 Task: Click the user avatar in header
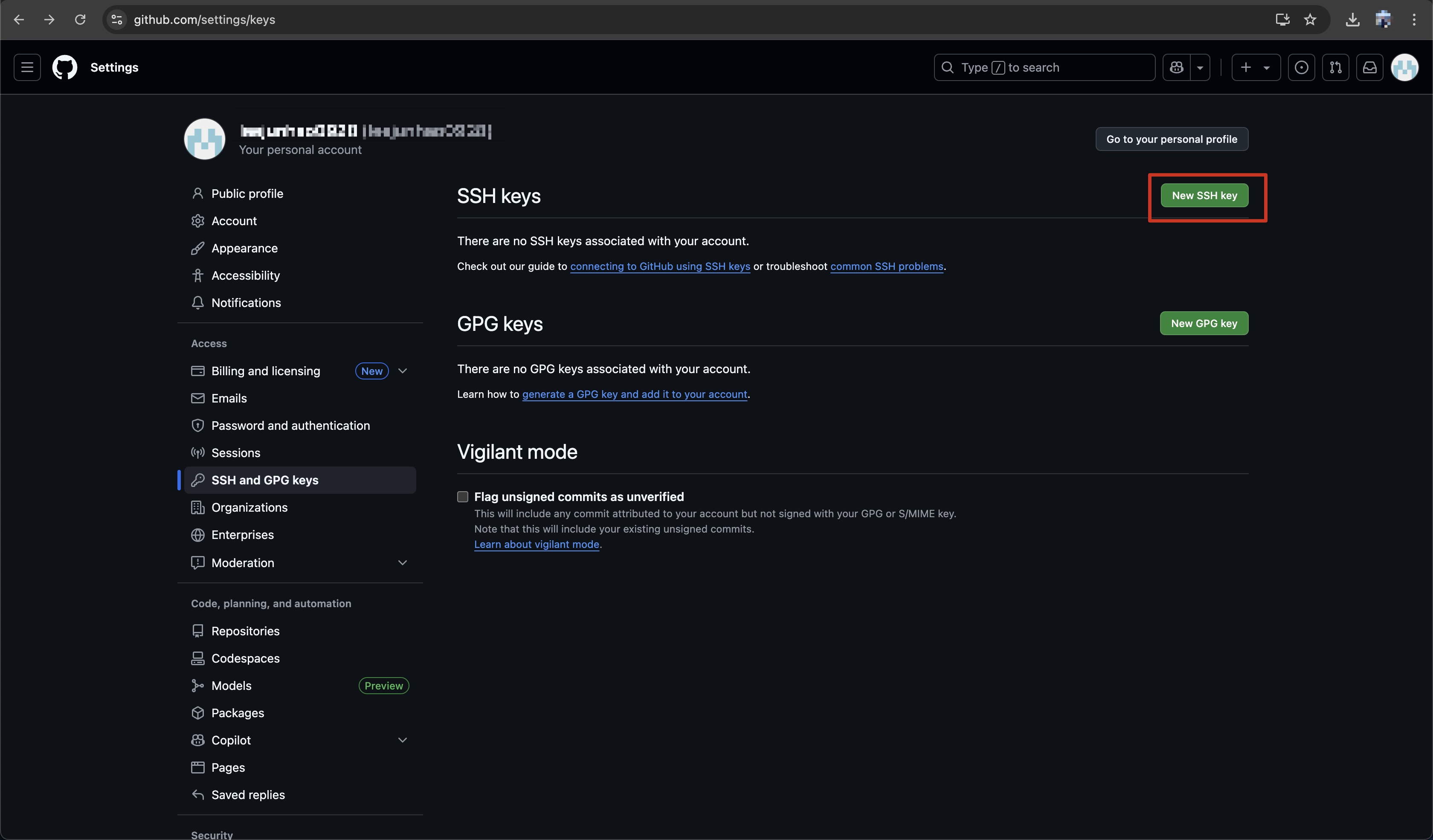coord(1404,67)
